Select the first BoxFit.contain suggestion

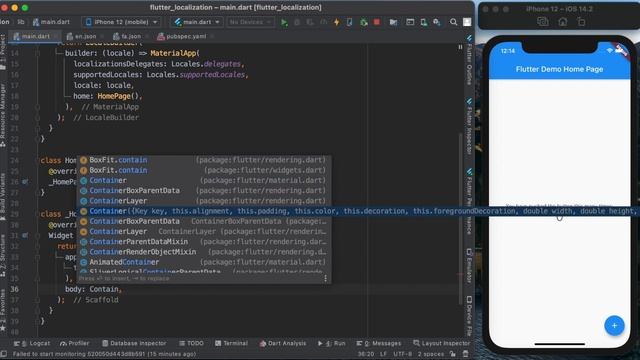pos(204,160)
